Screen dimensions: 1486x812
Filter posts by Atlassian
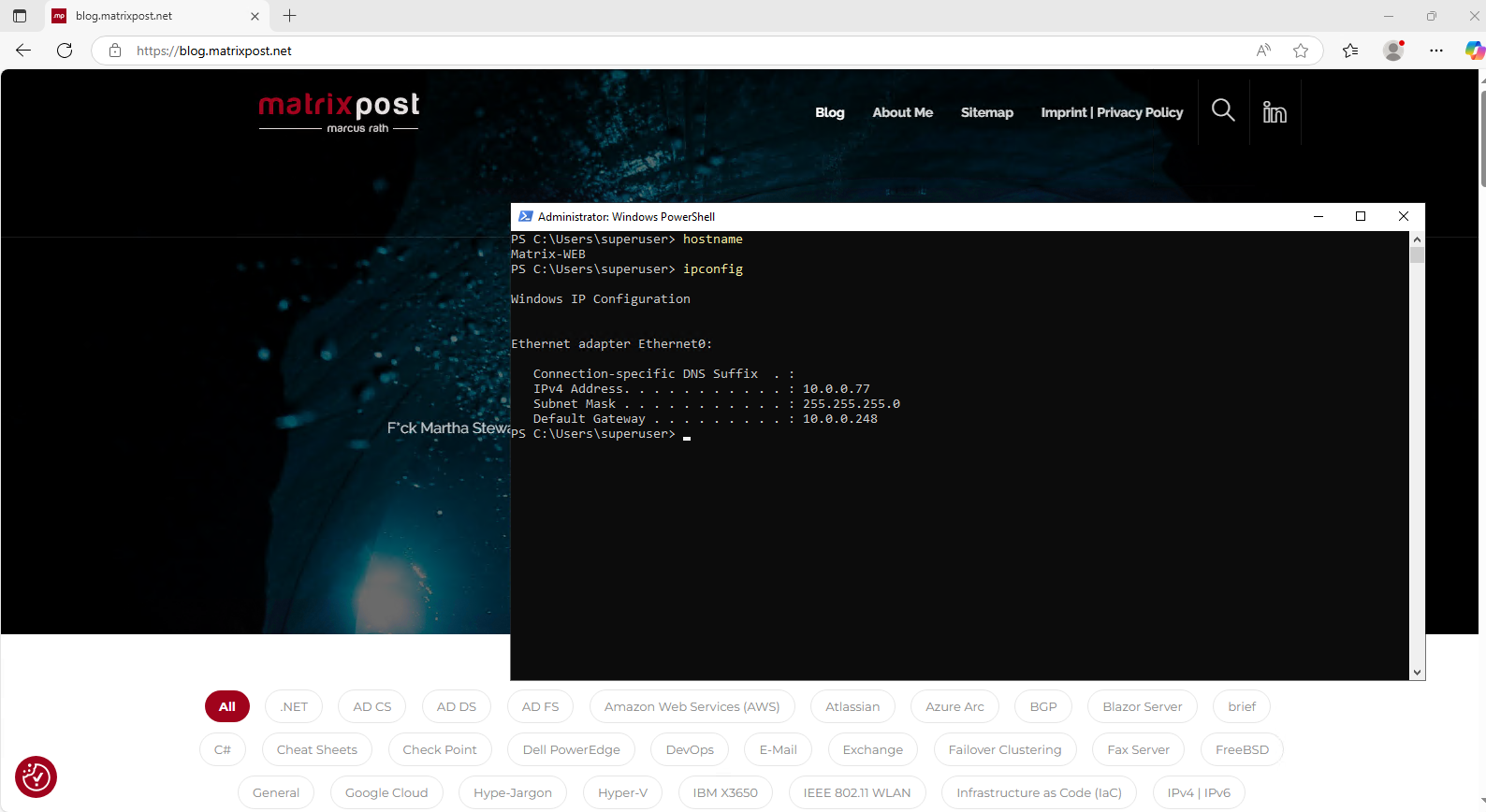click(x=852, y=706)
